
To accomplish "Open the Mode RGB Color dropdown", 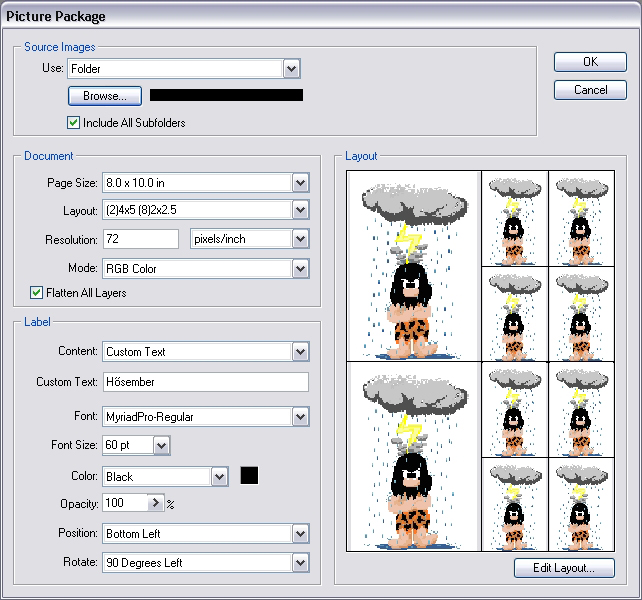I will pyautogui.click(x=300, y=269).
